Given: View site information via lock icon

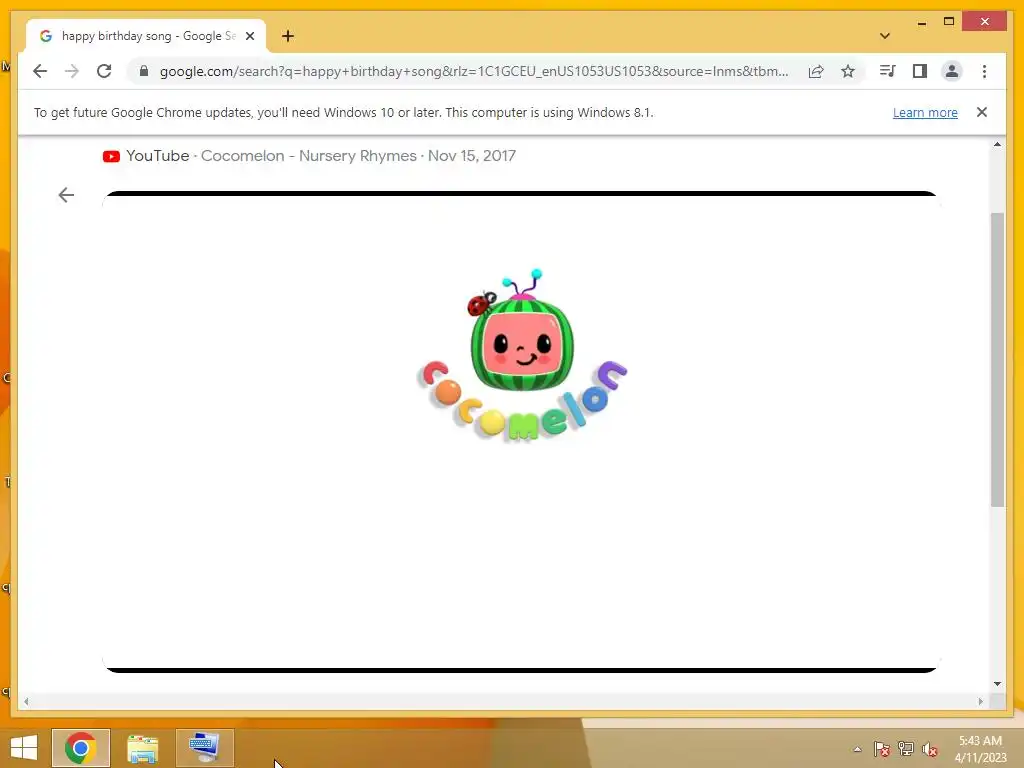Looking at the screenshot, I should click(x=144, y=71).
